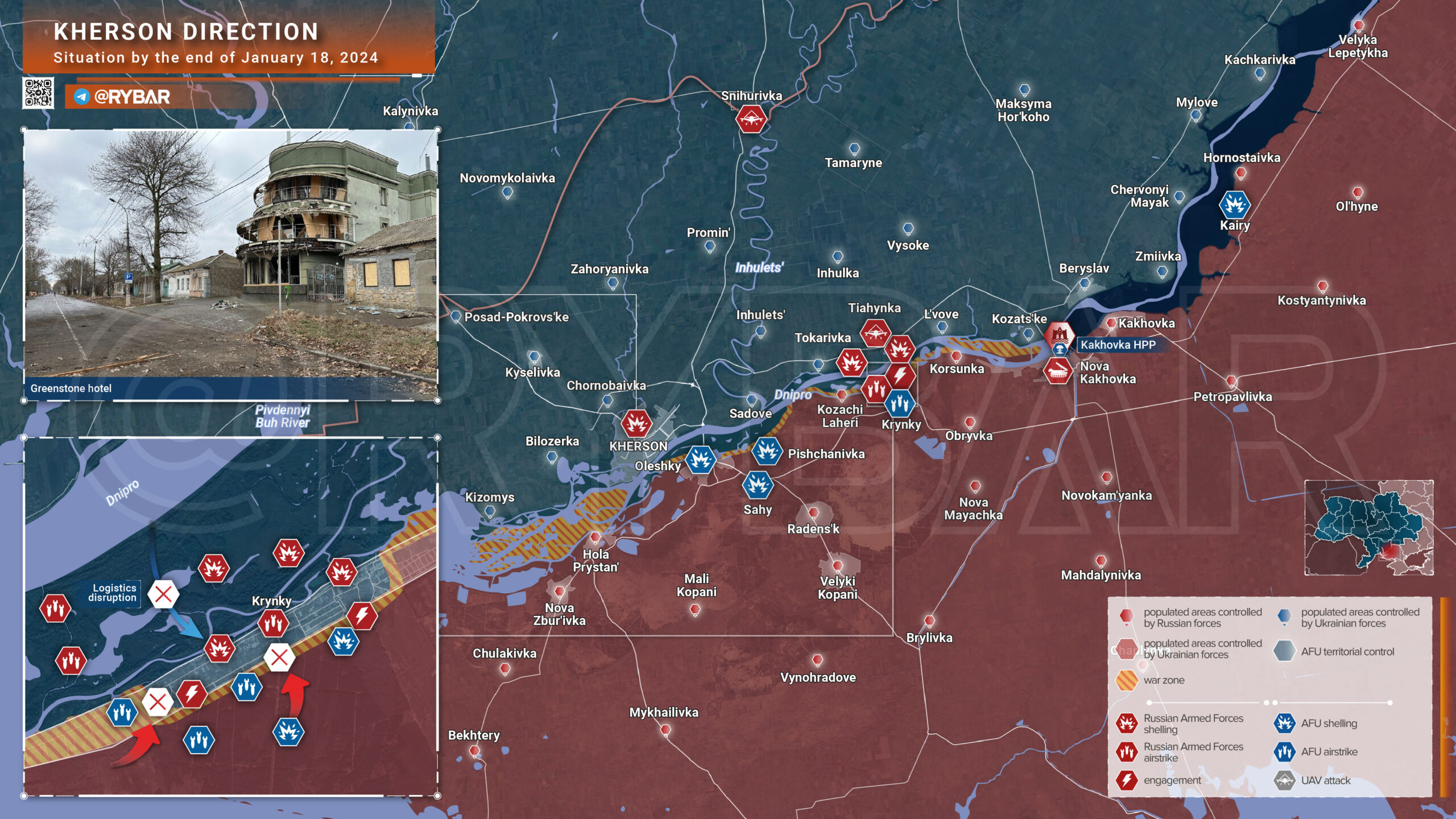1456x819 pixels.
Task: Click the Logistics disruption X marker
Action: [x=163, y=594]
